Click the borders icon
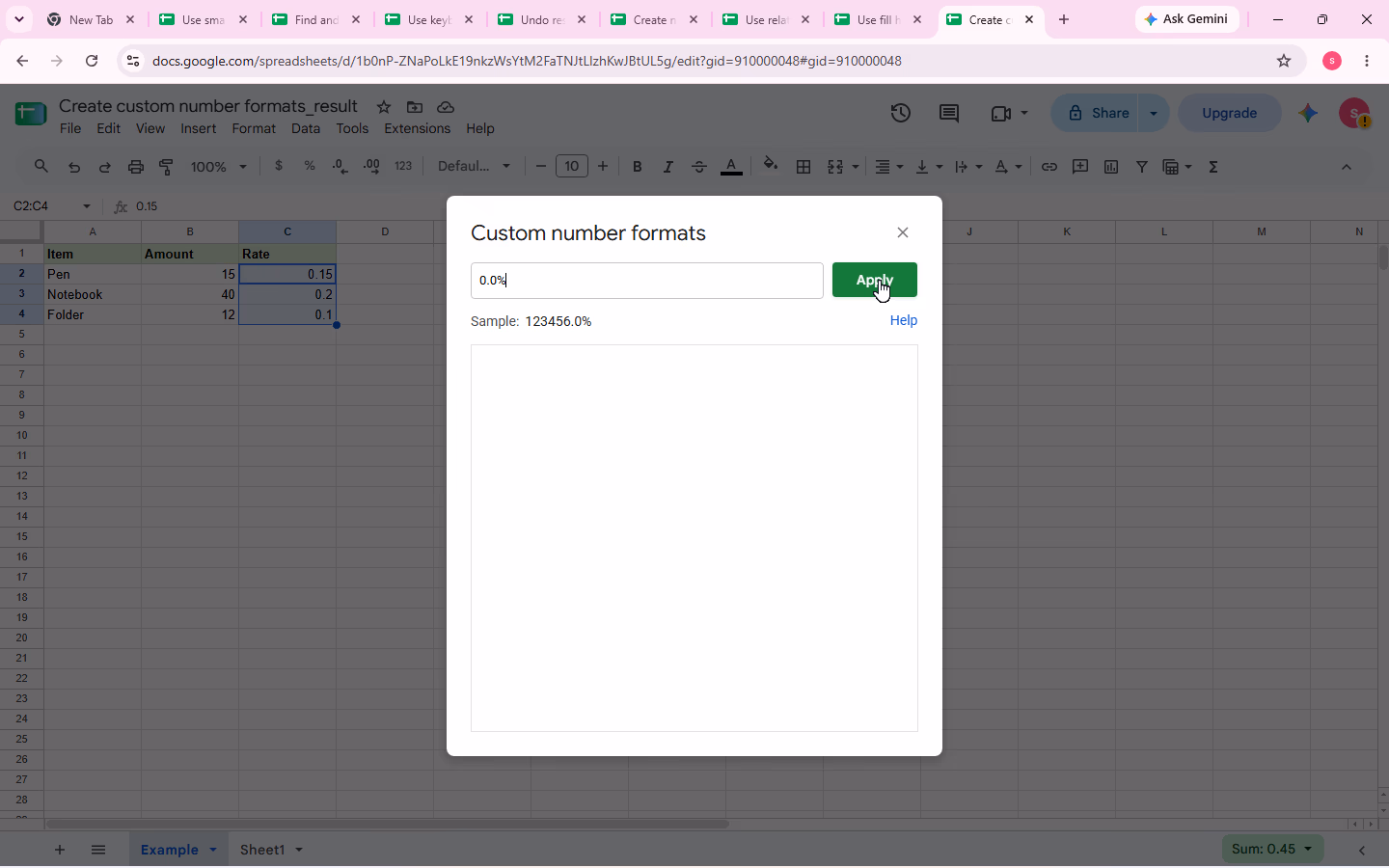The height and width of the screenshot is (868, 1389). click(803, 167)
